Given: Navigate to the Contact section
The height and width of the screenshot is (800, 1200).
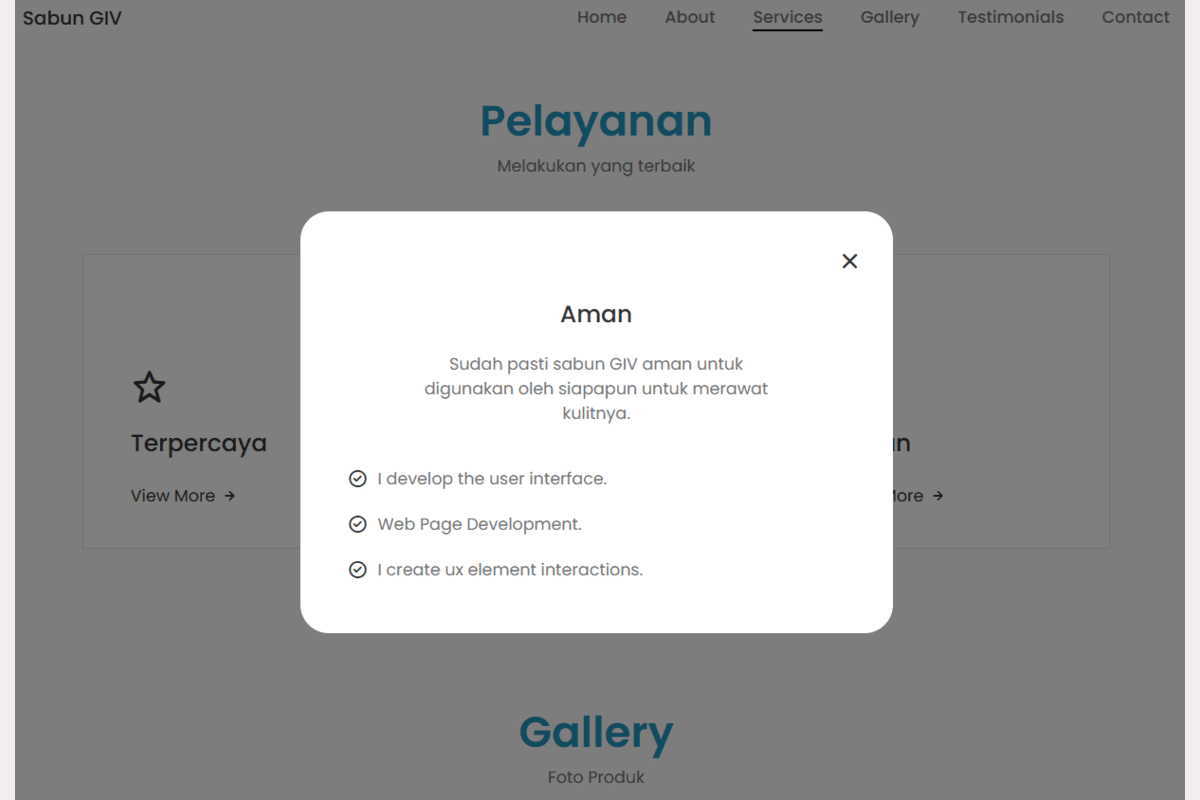Looking at the screenshot, I should tap(1135, 17).
